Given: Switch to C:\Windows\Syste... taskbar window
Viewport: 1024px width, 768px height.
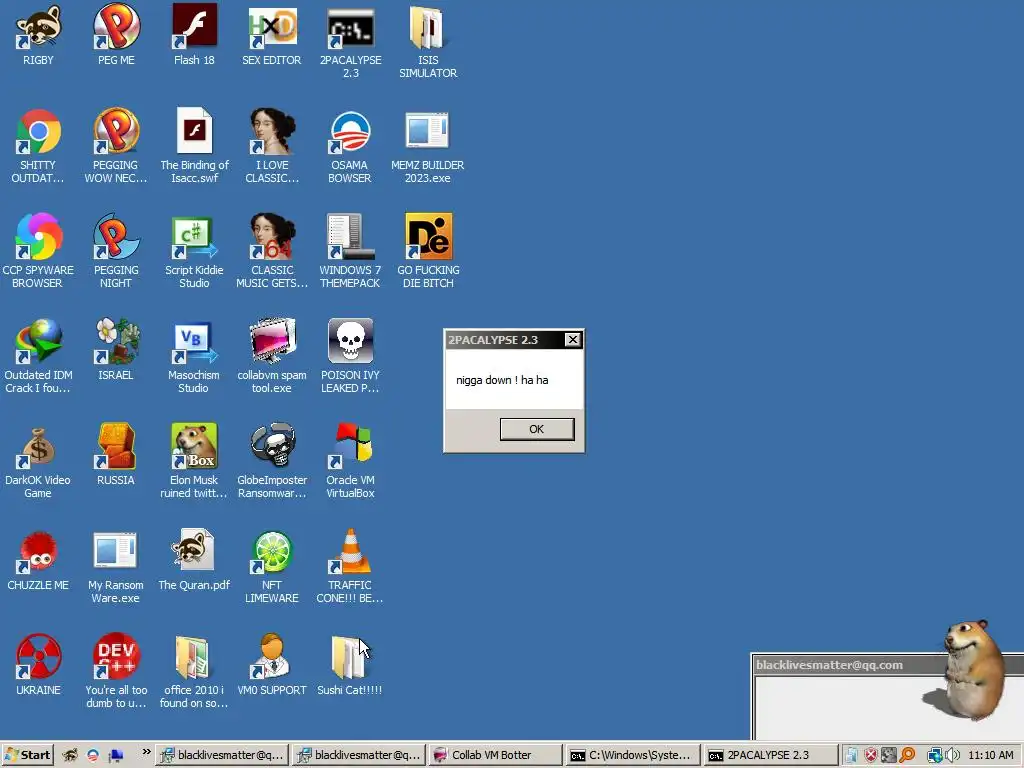Looking at the screenshot, I should pyautogui.click(x=632, y=755).
